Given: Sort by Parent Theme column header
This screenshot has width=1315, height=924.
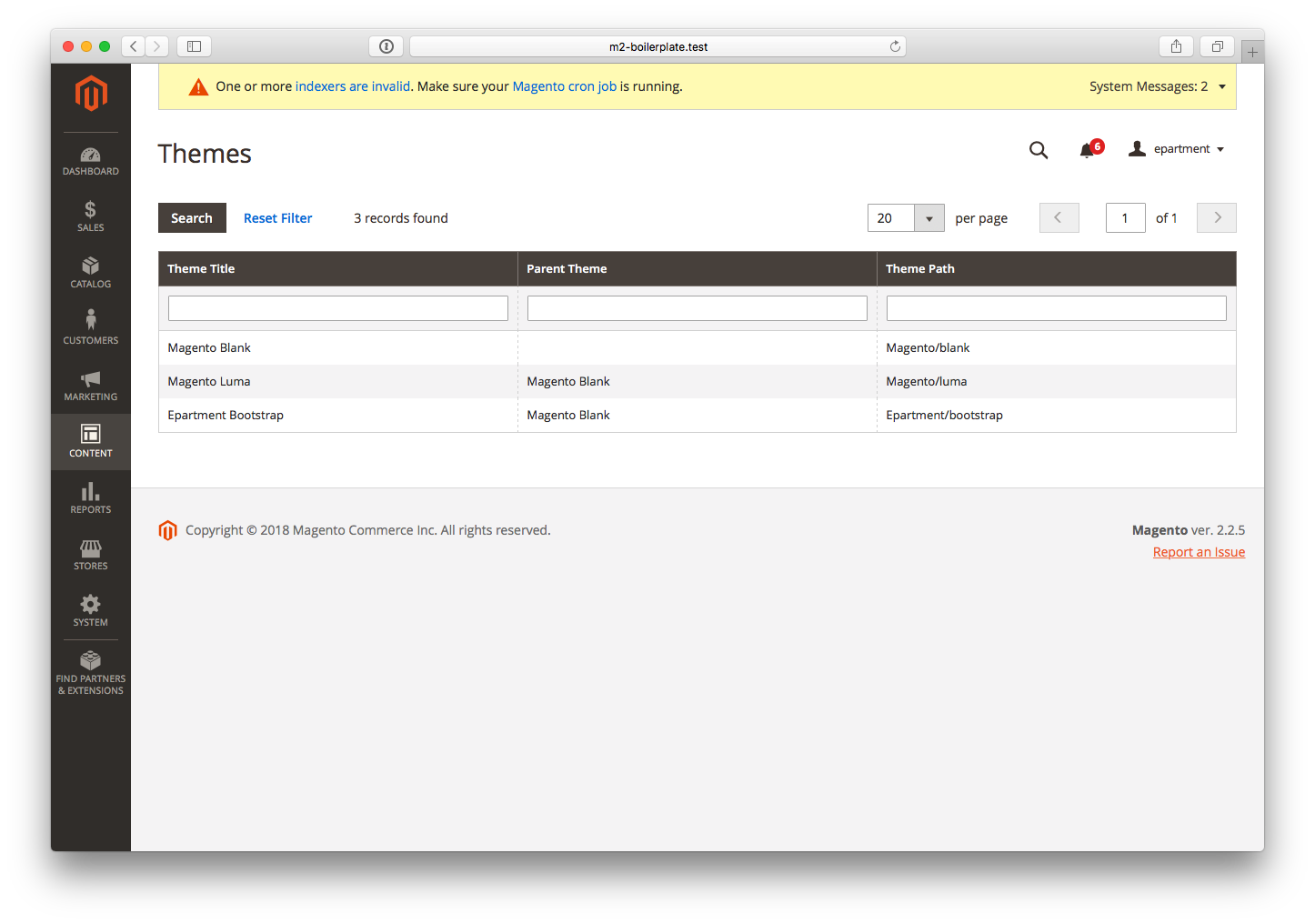Looking at the screenshot, I should pos(698,269).
